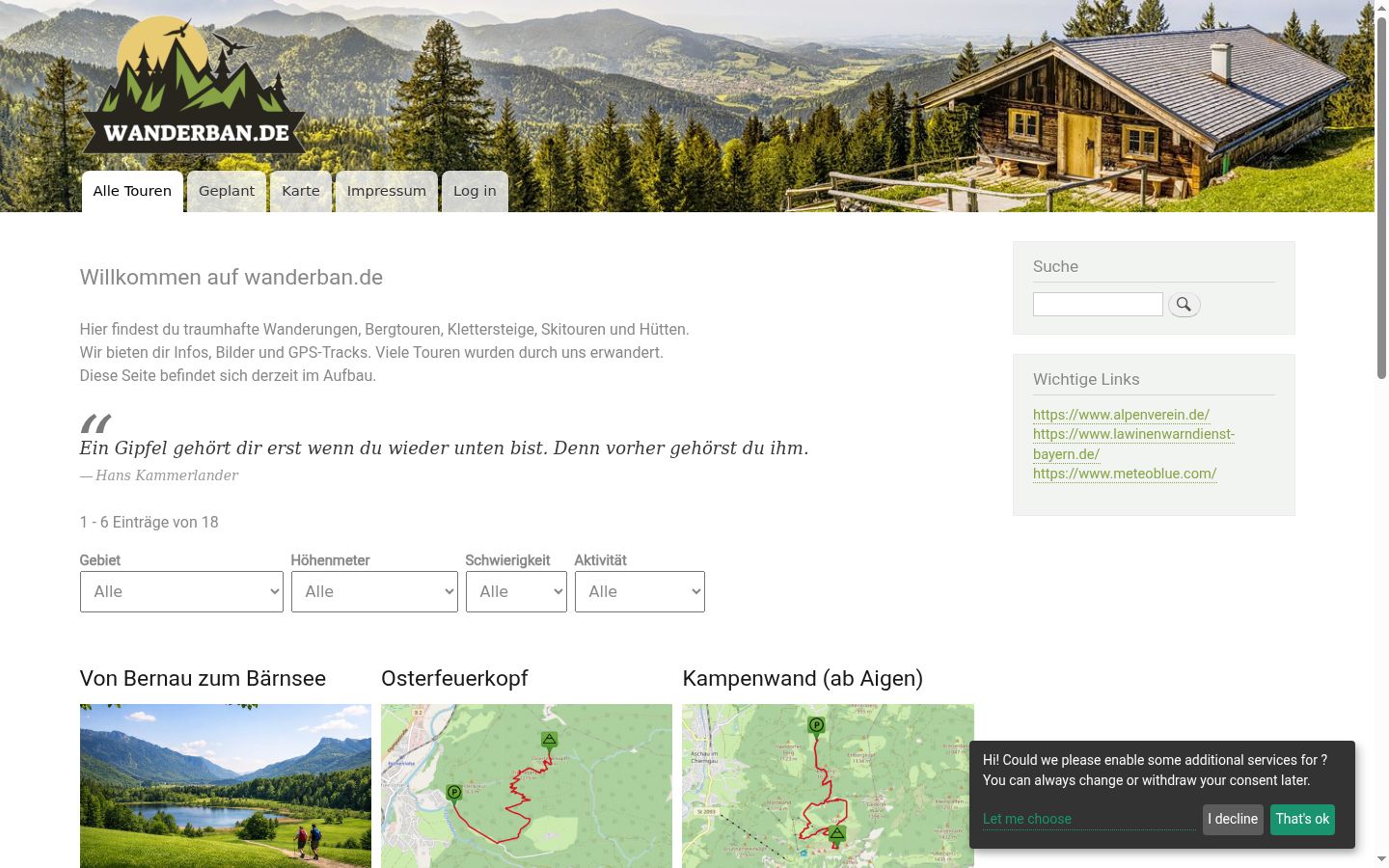
Task: Open Von Bernau zum Bärnsee tour title
Action: point(203,678)
